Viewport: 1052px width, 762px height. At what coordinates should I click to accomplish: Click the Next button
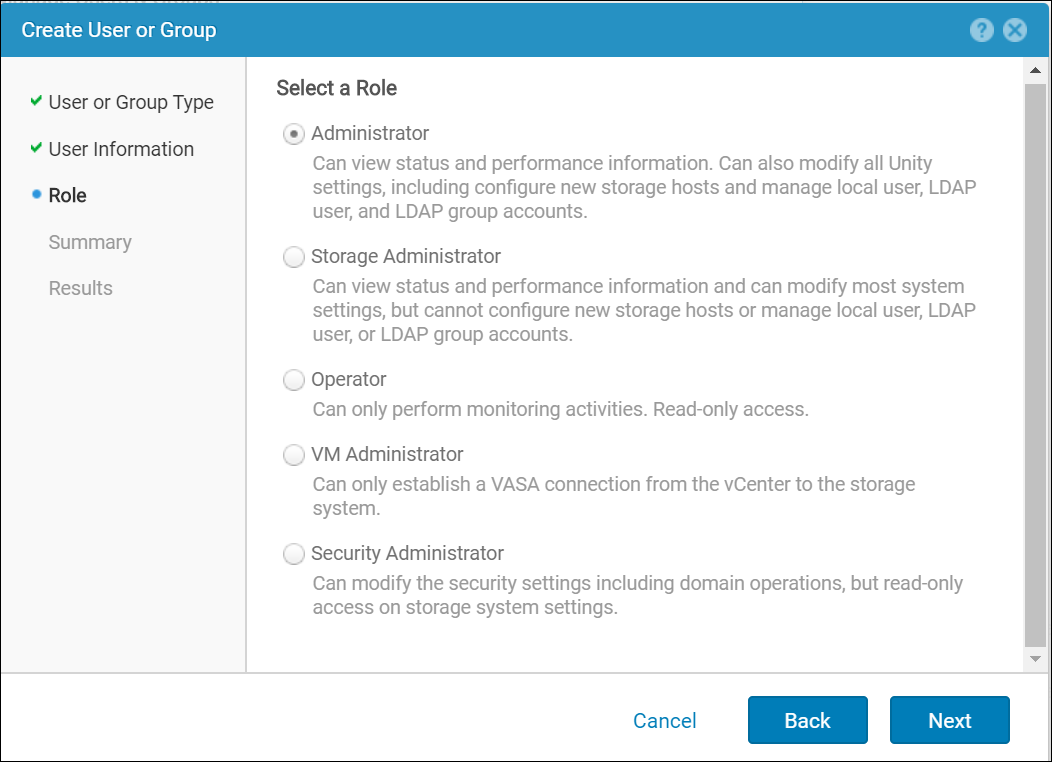[x=949, y=720]
